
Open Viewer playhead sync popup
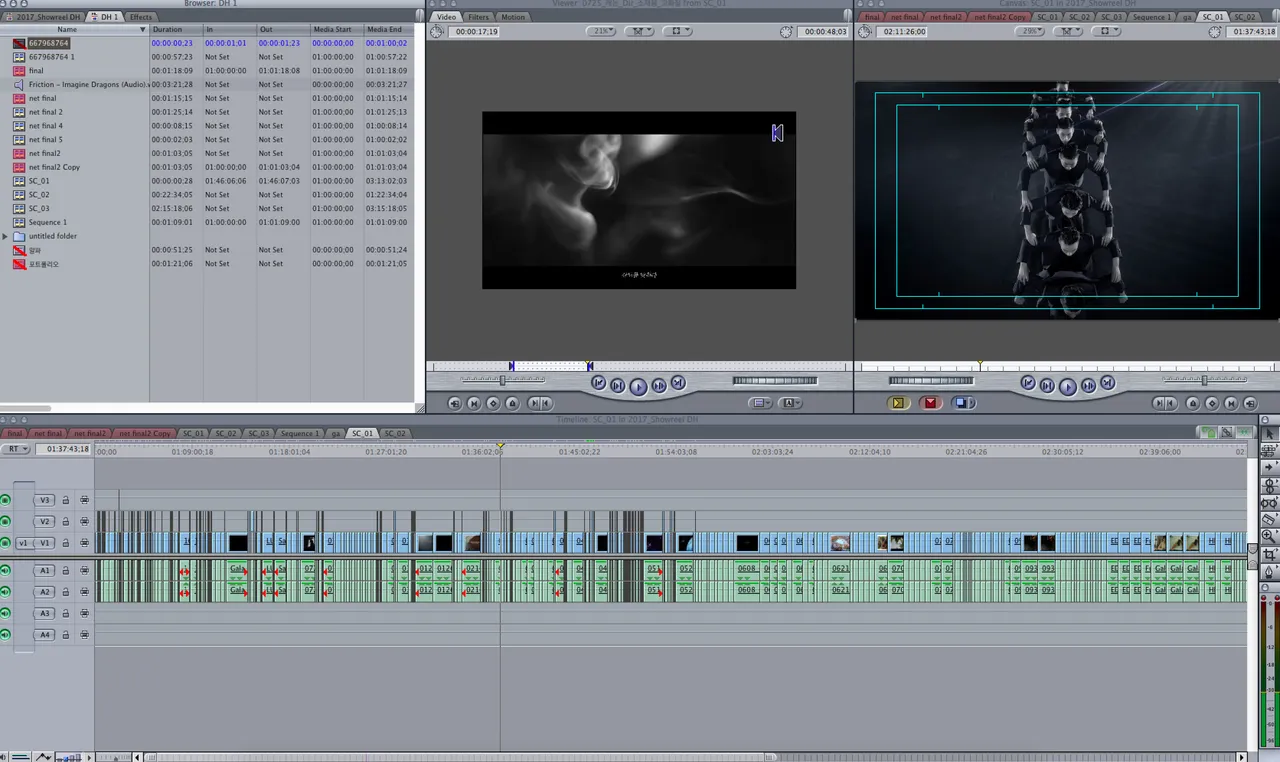coord(639,31)
